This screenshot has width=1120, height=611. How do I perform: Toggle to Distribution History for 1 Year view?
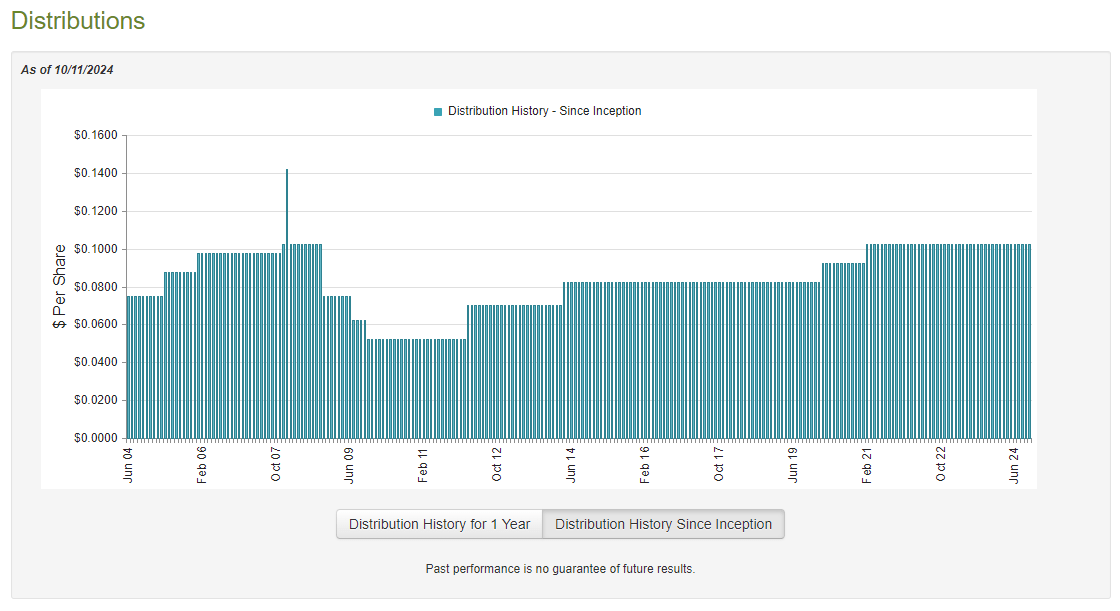click(x=437, y=523)
